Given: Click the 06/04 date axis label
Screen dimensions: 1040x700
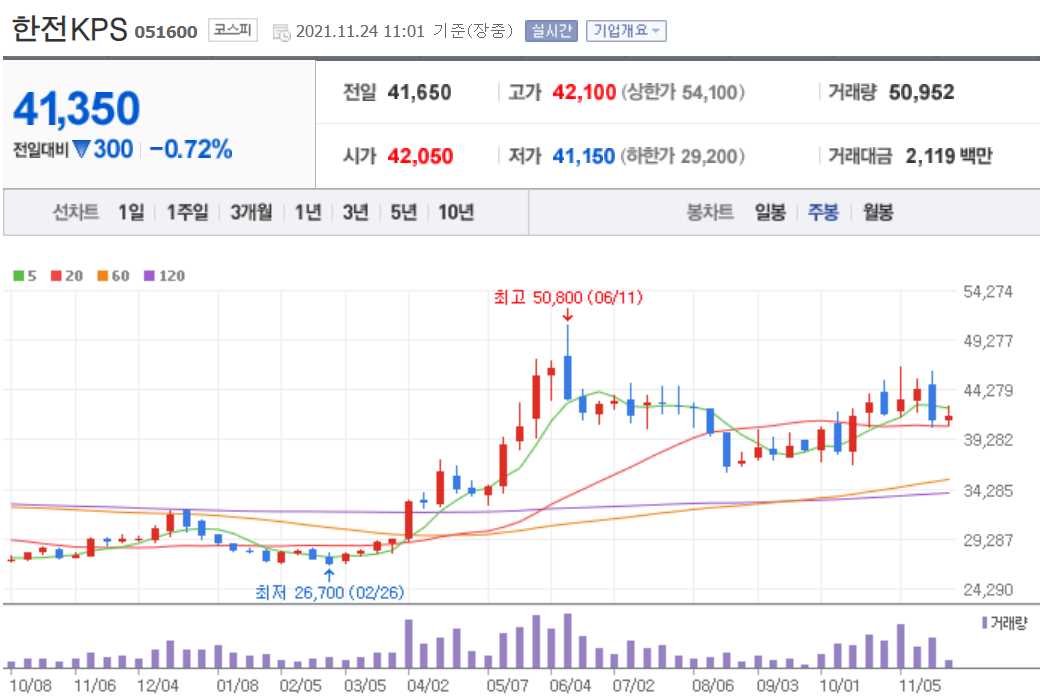Looking at the screenshot, I should click(x=570, y=685).
